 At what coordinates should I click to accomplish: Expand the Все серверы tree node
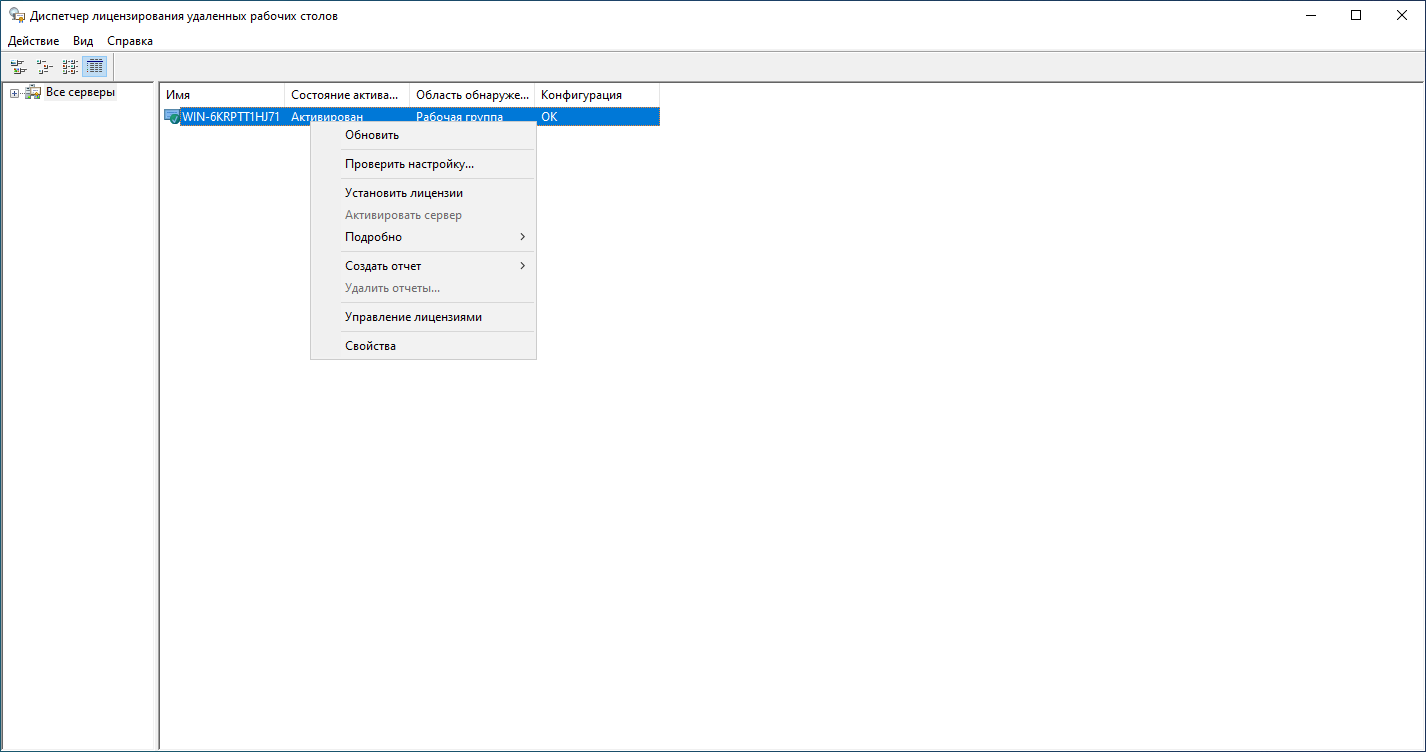click(14, 94)
